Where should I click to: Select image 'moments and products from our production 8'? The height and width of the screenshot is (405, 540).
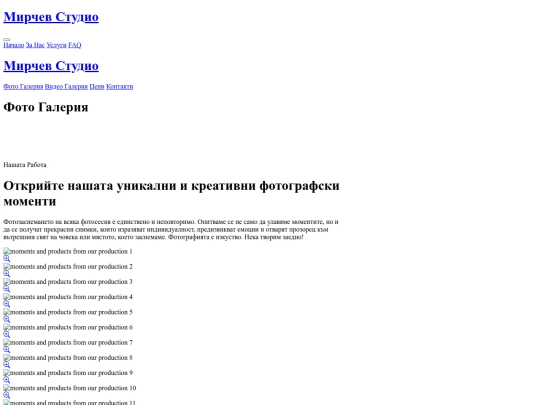coord(68,357)
